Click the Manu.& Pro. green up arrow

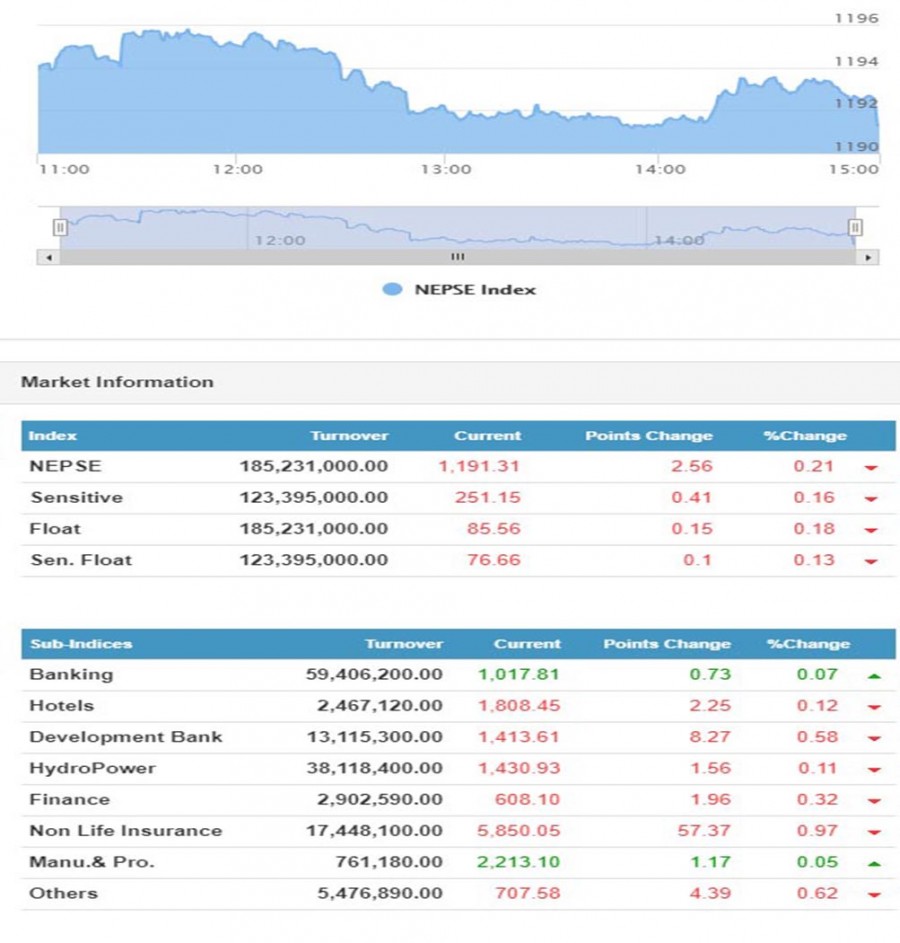click(874, 863)
